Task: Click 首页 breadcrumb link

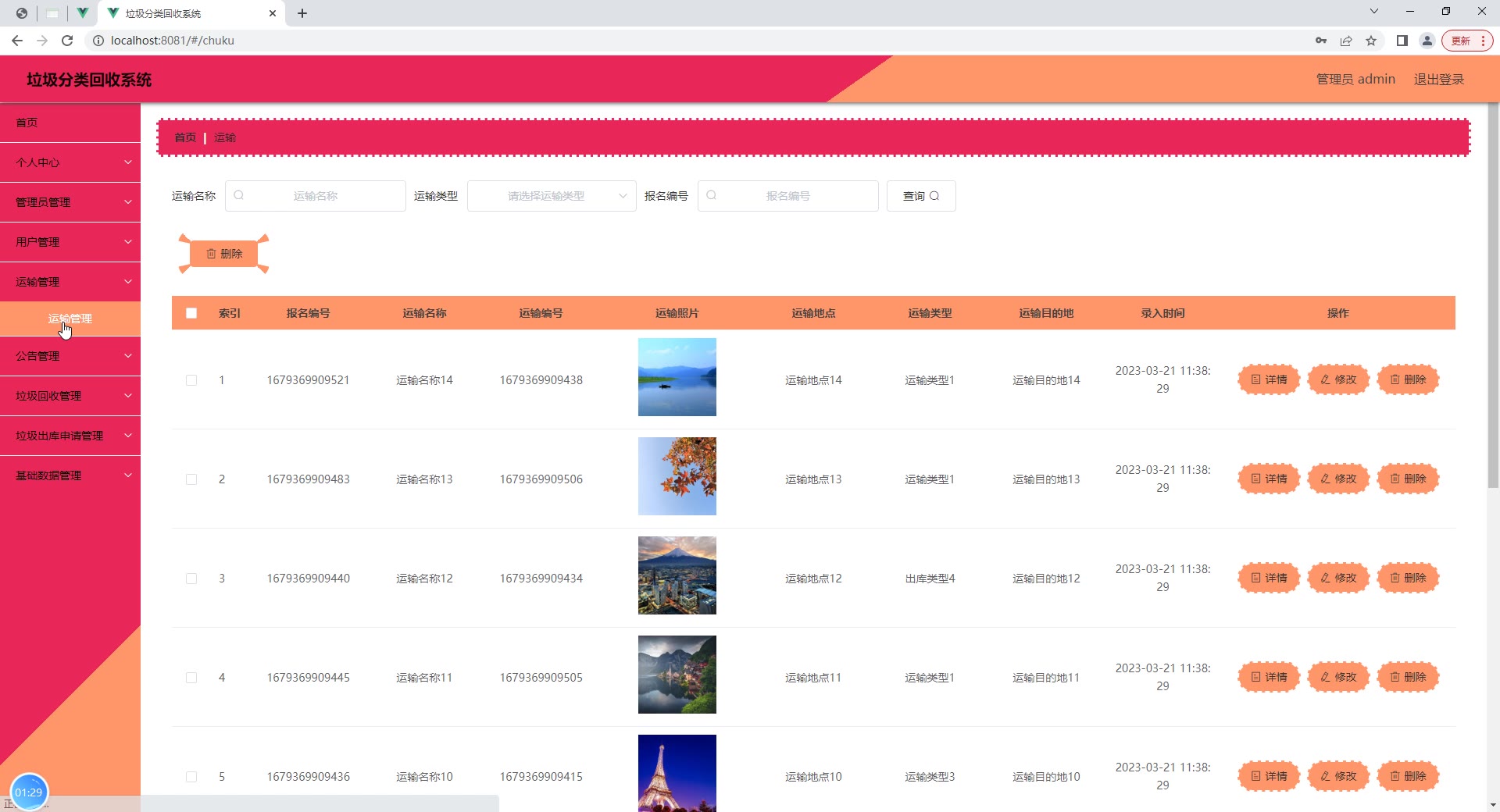Action: pos(185,137)
